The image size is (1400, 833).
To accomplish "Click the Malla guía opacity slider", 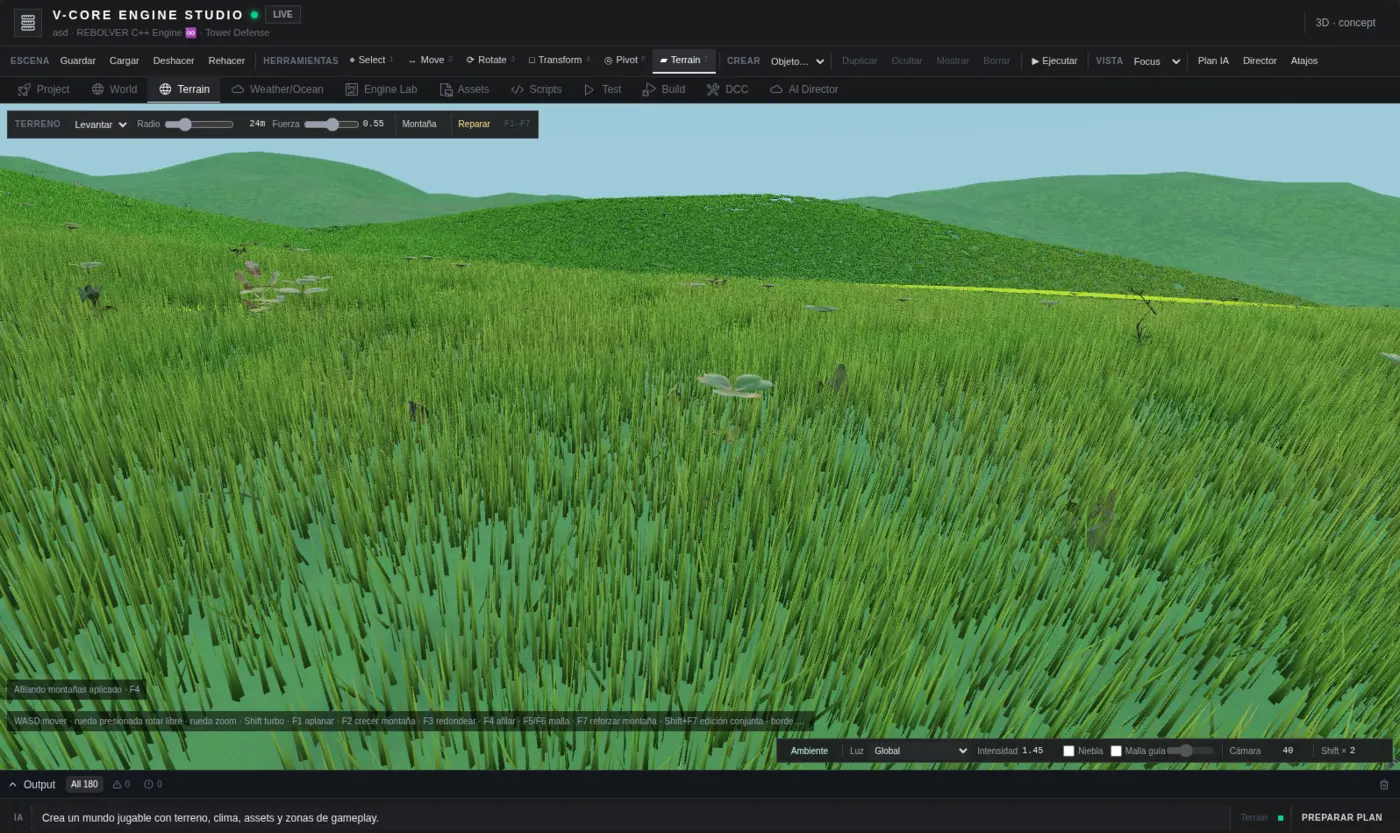I will (x=1190, y=751).
